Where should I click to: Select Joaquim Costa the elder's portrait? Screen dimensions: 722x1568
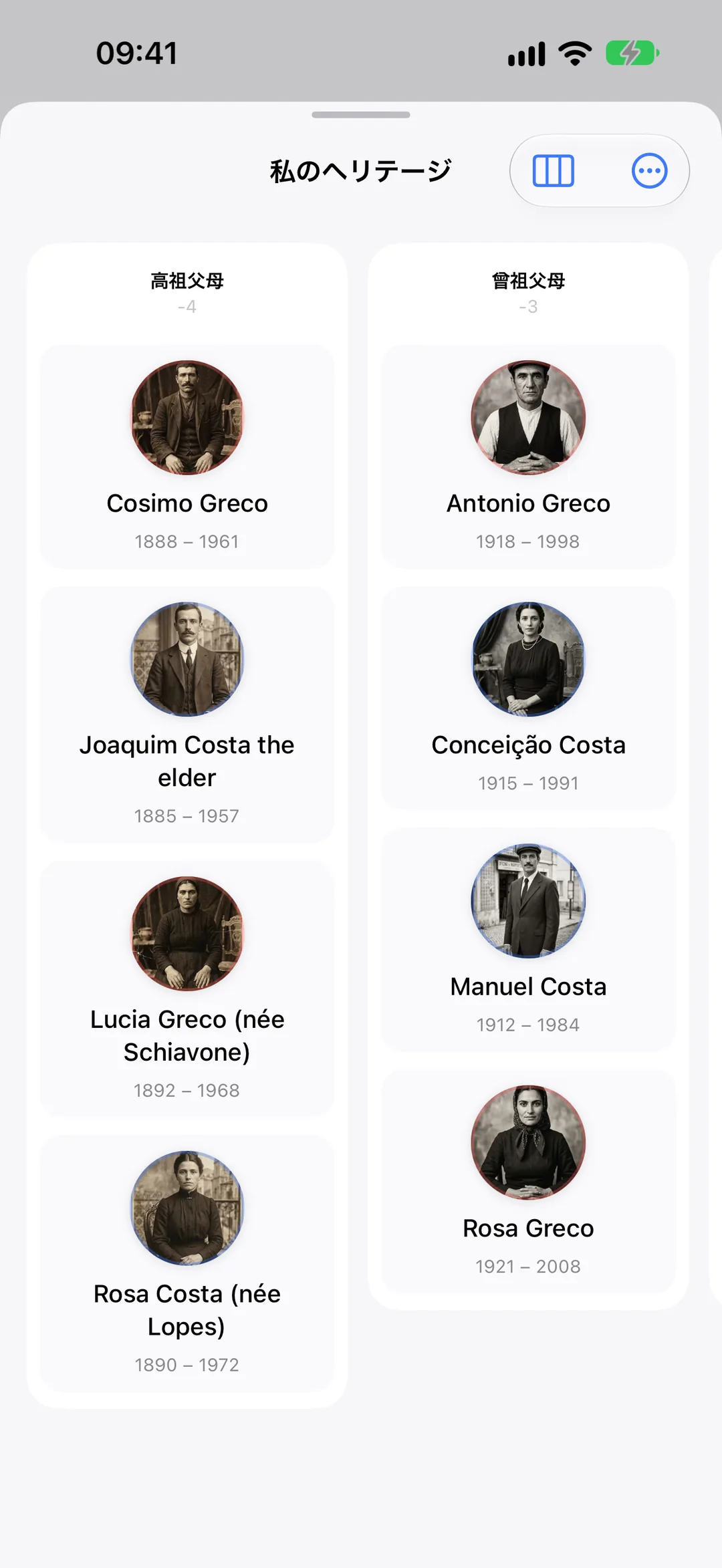point(187,659)
